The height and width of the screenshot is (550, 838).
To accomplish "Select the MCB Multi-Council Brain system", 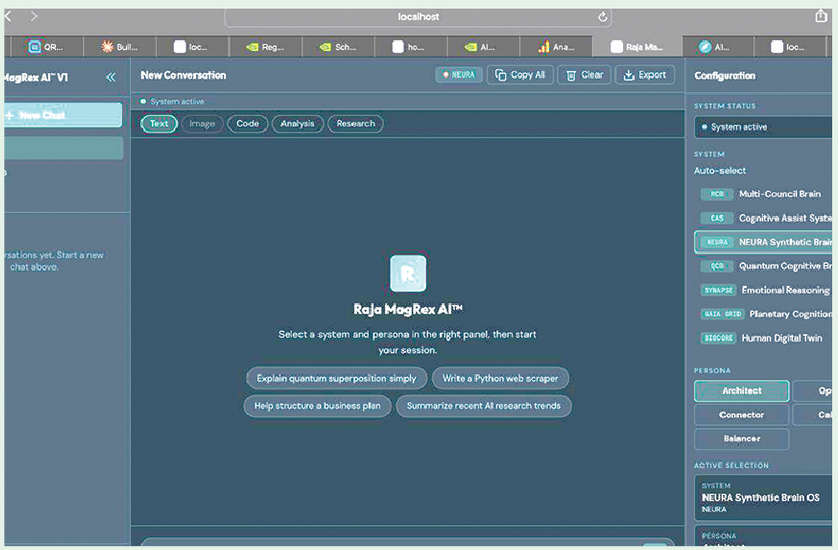I will pyautogui.click(x=765, y=194).
